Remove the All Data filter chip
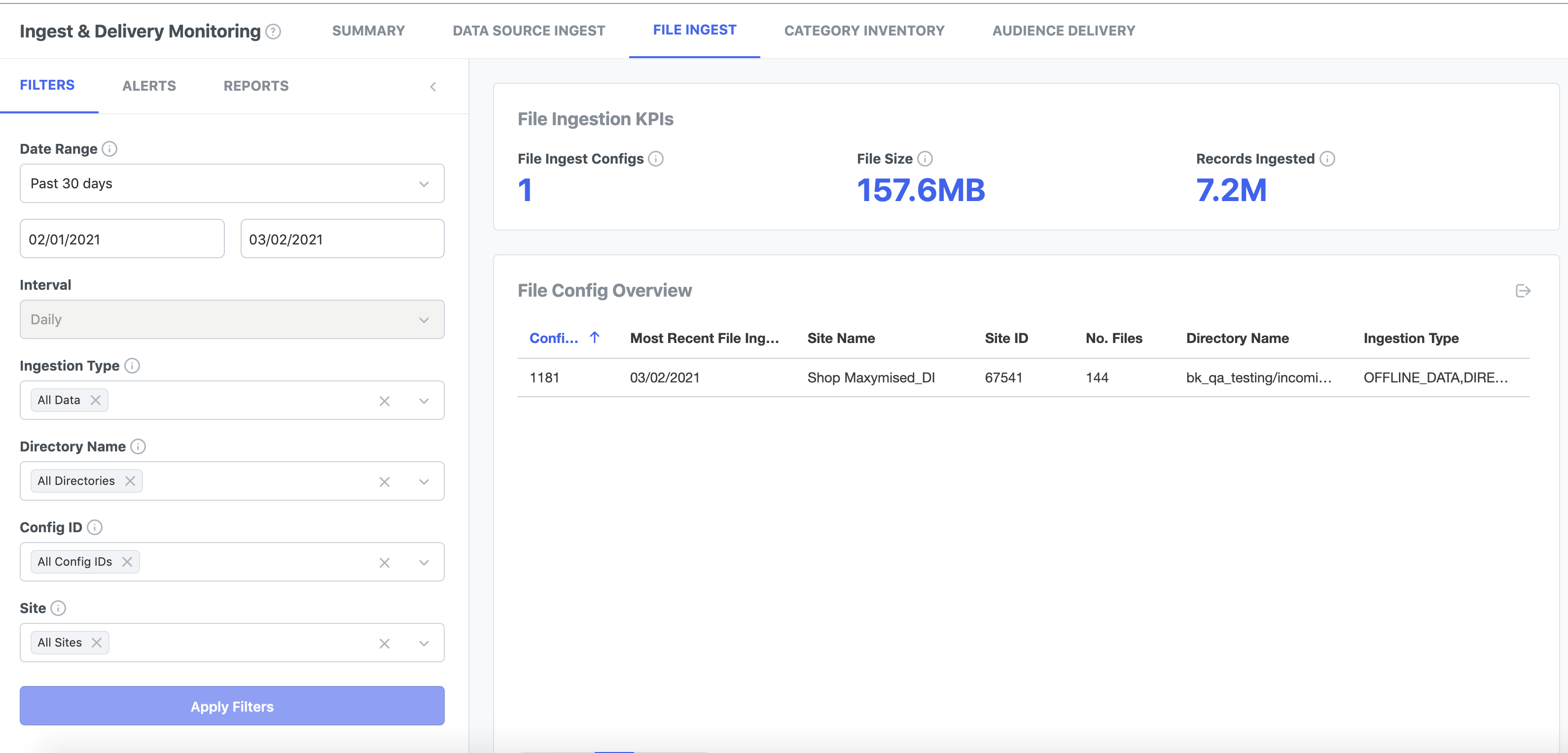This screenshot has height=753, width=1568. click(96, 400)
